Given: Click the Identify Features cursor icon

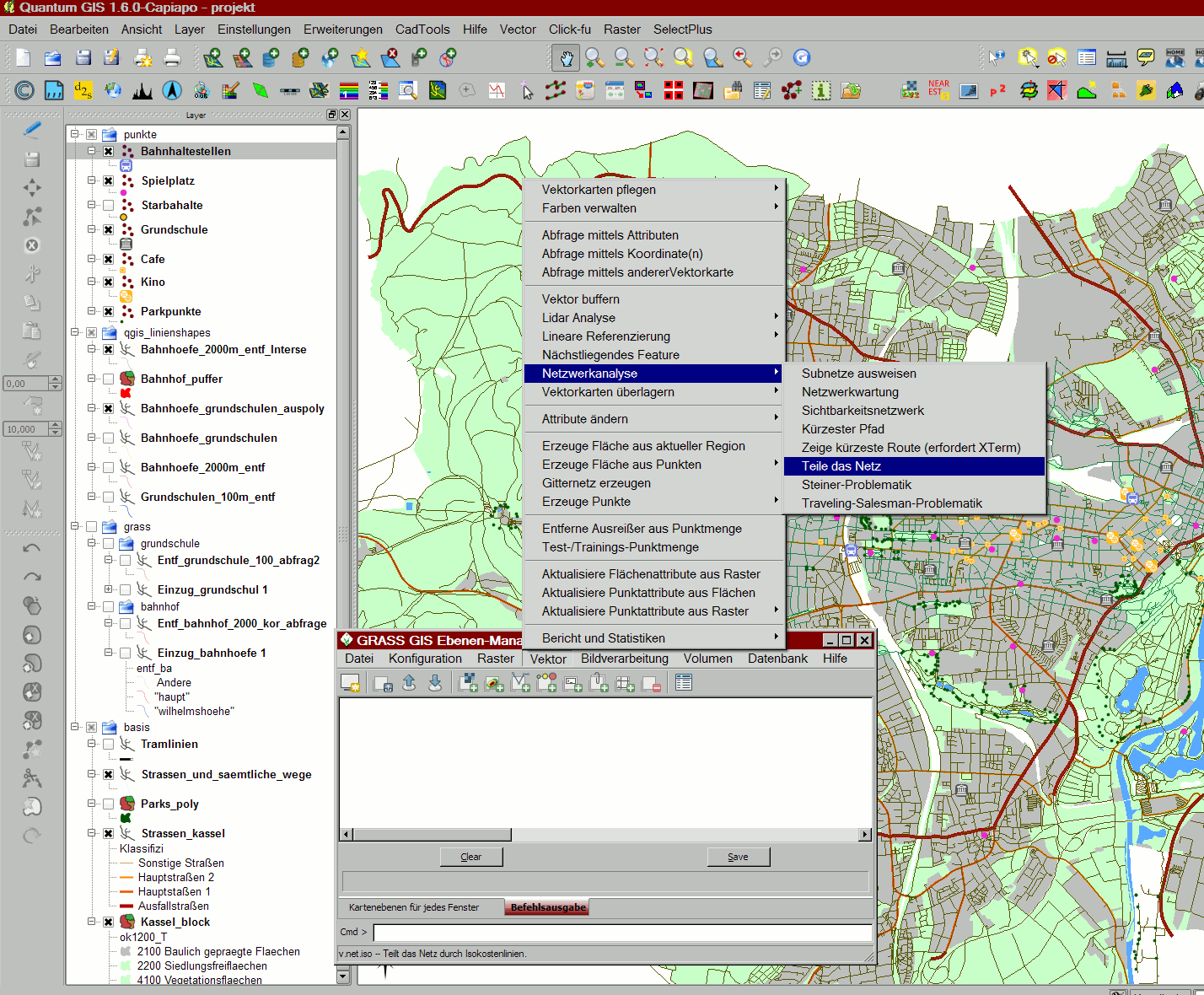Looking at the screenshot, I should click(997, 57).
